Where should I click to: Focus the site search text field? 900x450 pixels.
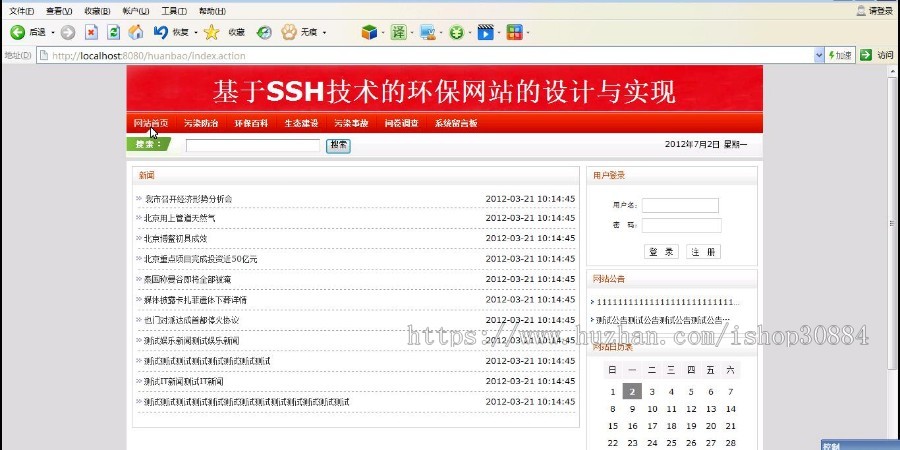(253, 145)
